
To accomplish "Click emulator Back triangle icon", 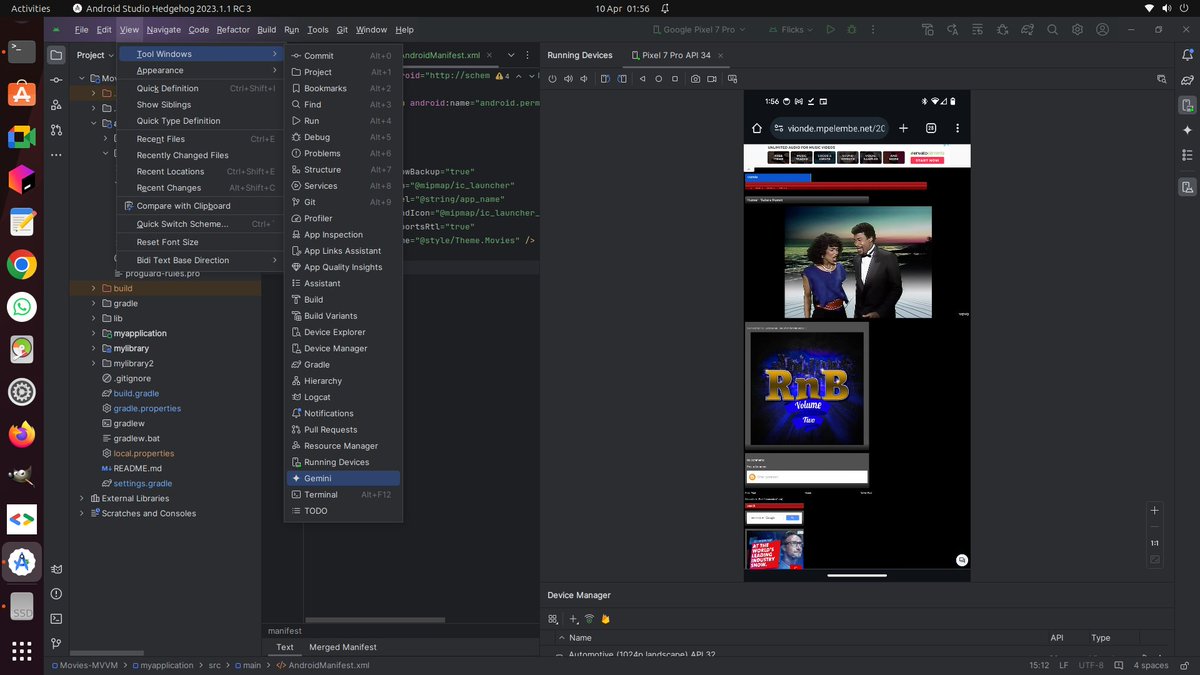I will pos(643,78).
